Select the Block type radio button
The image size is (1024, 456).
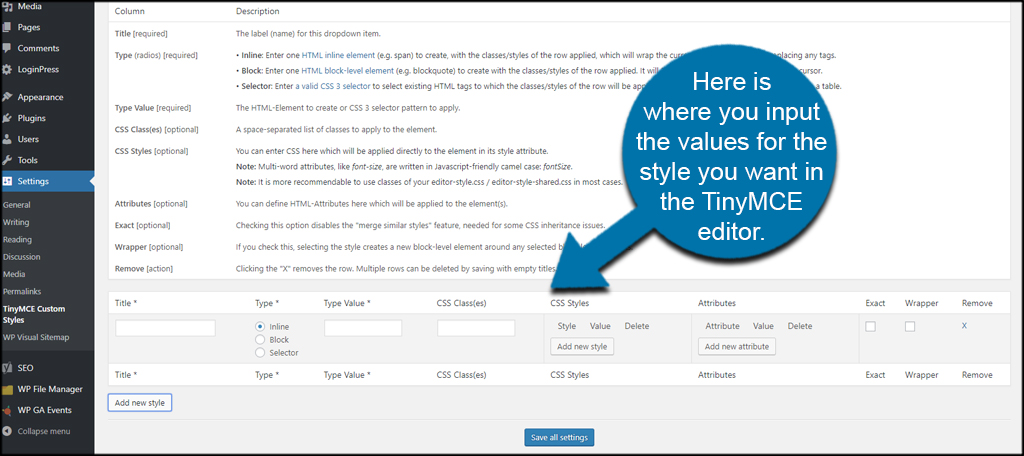pos(260,339)
